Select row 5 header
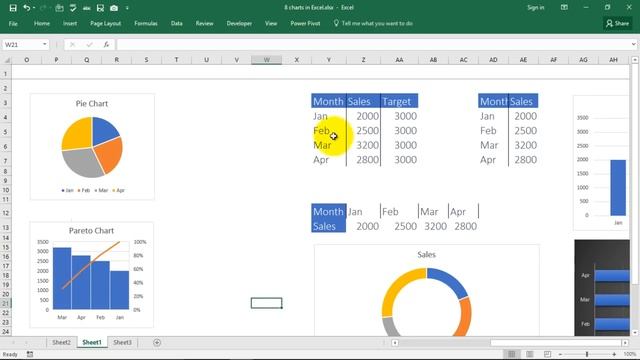The width and height of the screenshot is (640, 360). pos(6,132)
